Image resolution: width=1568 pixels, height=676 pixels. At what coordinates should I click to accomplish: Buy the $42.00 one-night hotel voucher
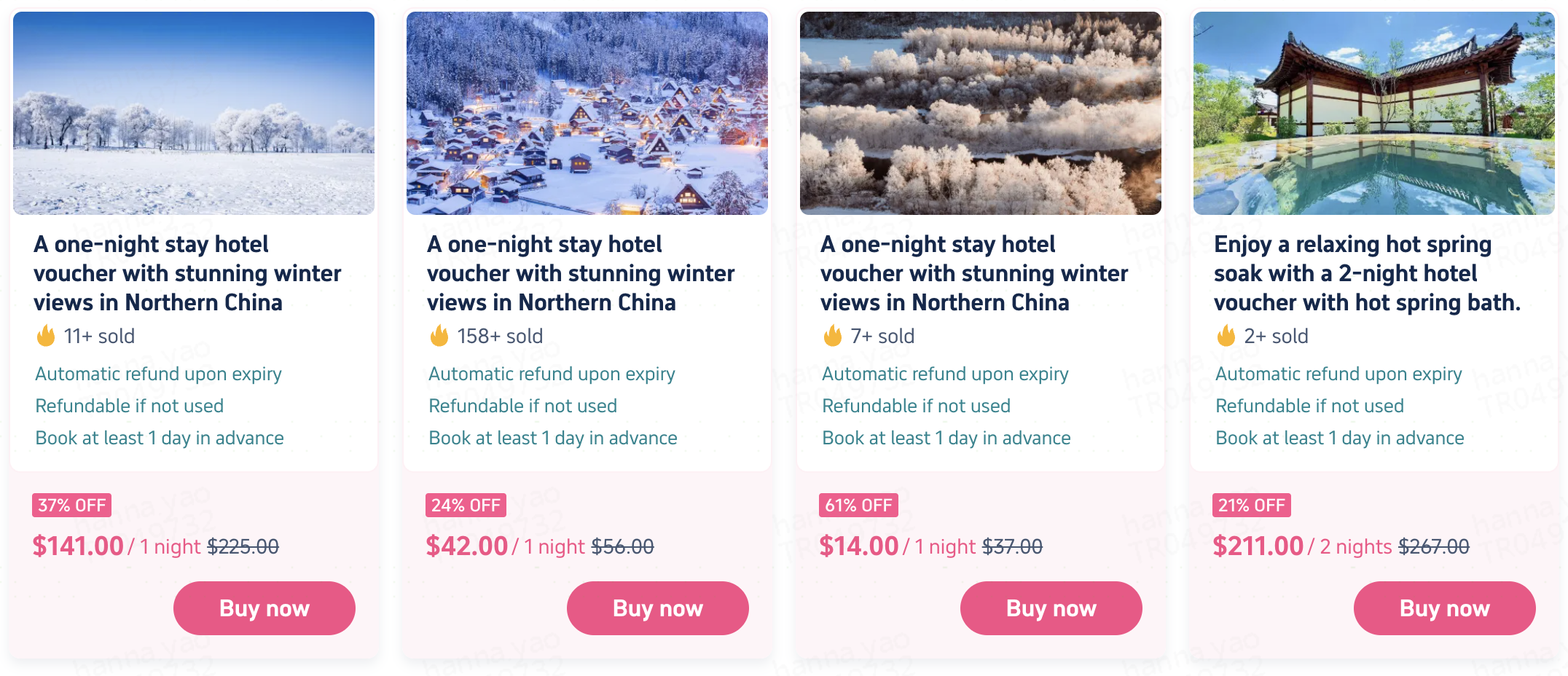pos(657,608)
